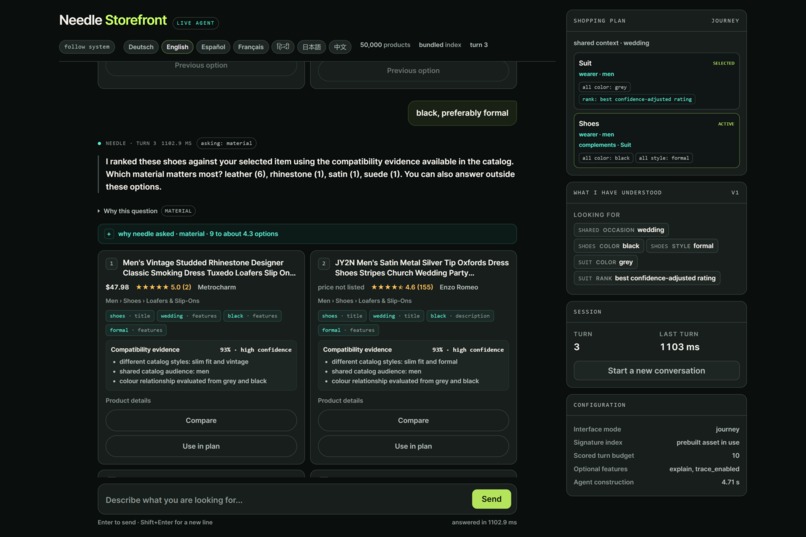
Task: Switch language to Español
Action: tap(213, 47)
